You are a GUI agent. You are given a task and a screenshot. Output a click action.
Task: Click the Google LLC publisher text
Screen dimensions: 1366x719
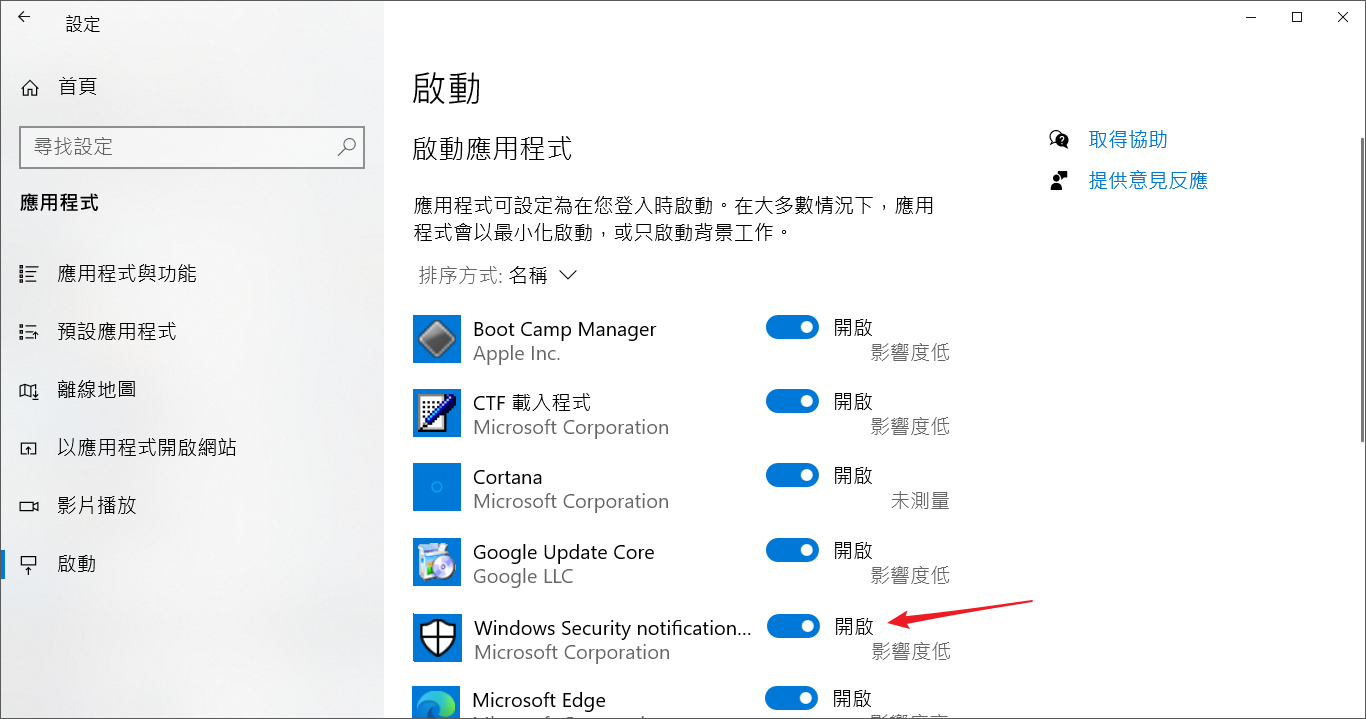tap(523, 576)
